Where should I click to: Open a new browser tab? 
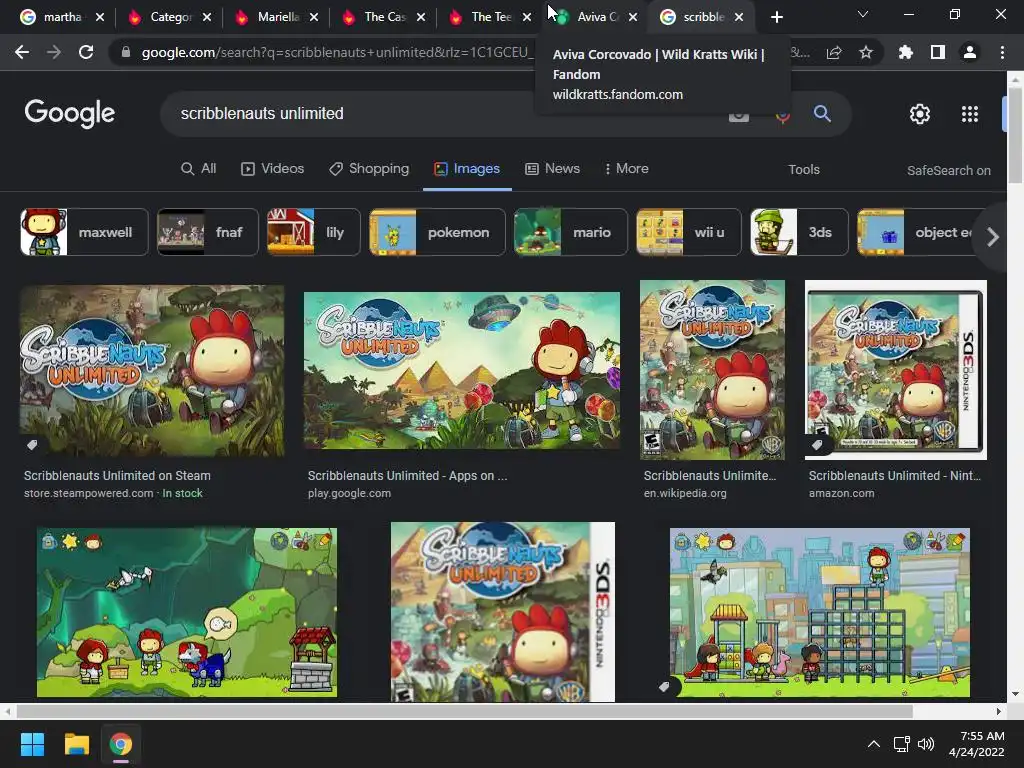click(x=776, y=17)
